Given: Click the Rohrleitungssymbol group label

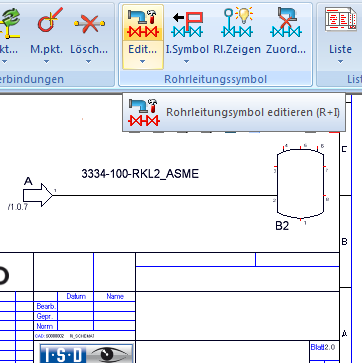Looking at the screenshot, I should [216, 79].
